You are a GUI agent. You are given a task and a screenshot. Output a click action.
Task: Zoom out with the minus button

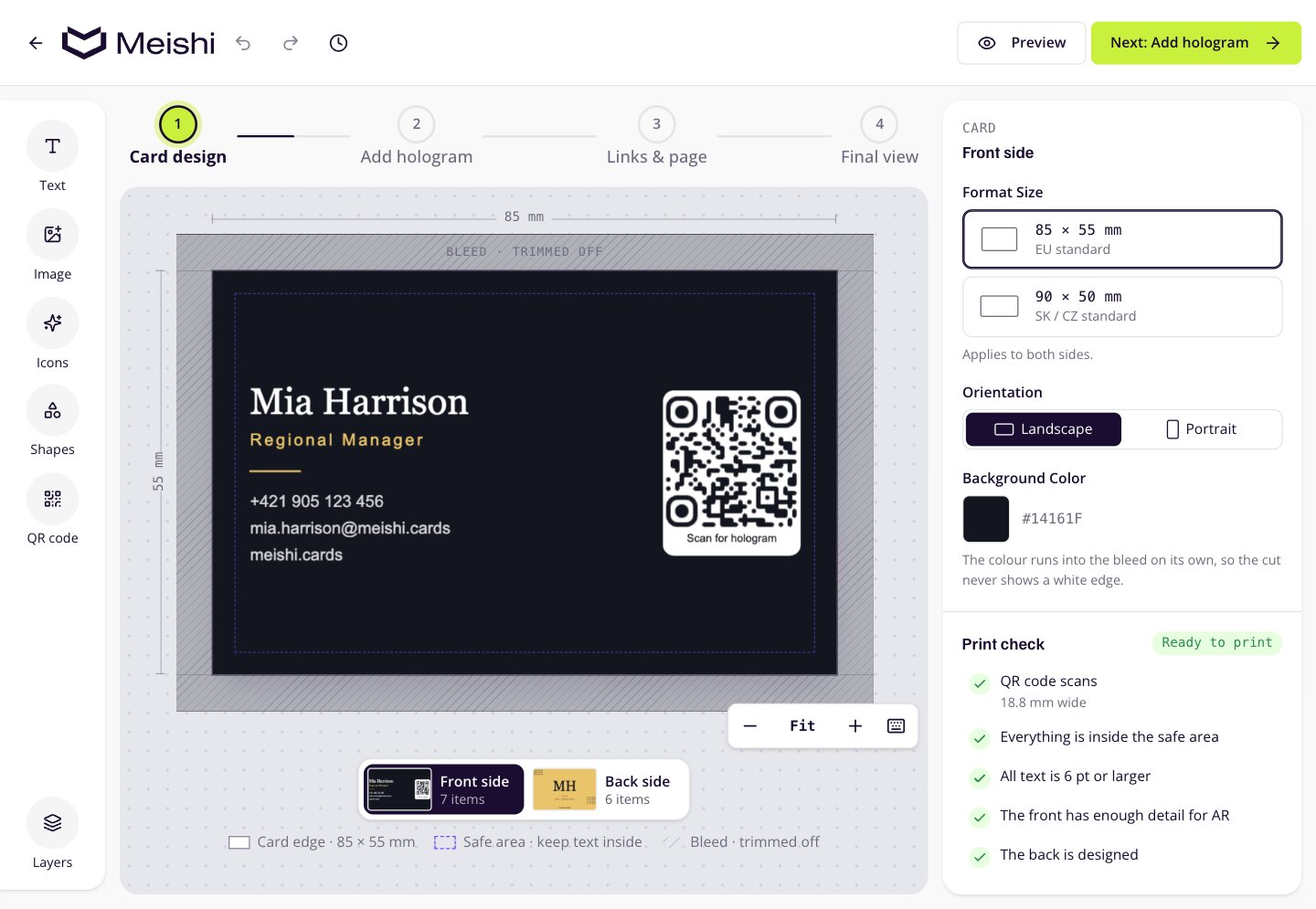750,726
